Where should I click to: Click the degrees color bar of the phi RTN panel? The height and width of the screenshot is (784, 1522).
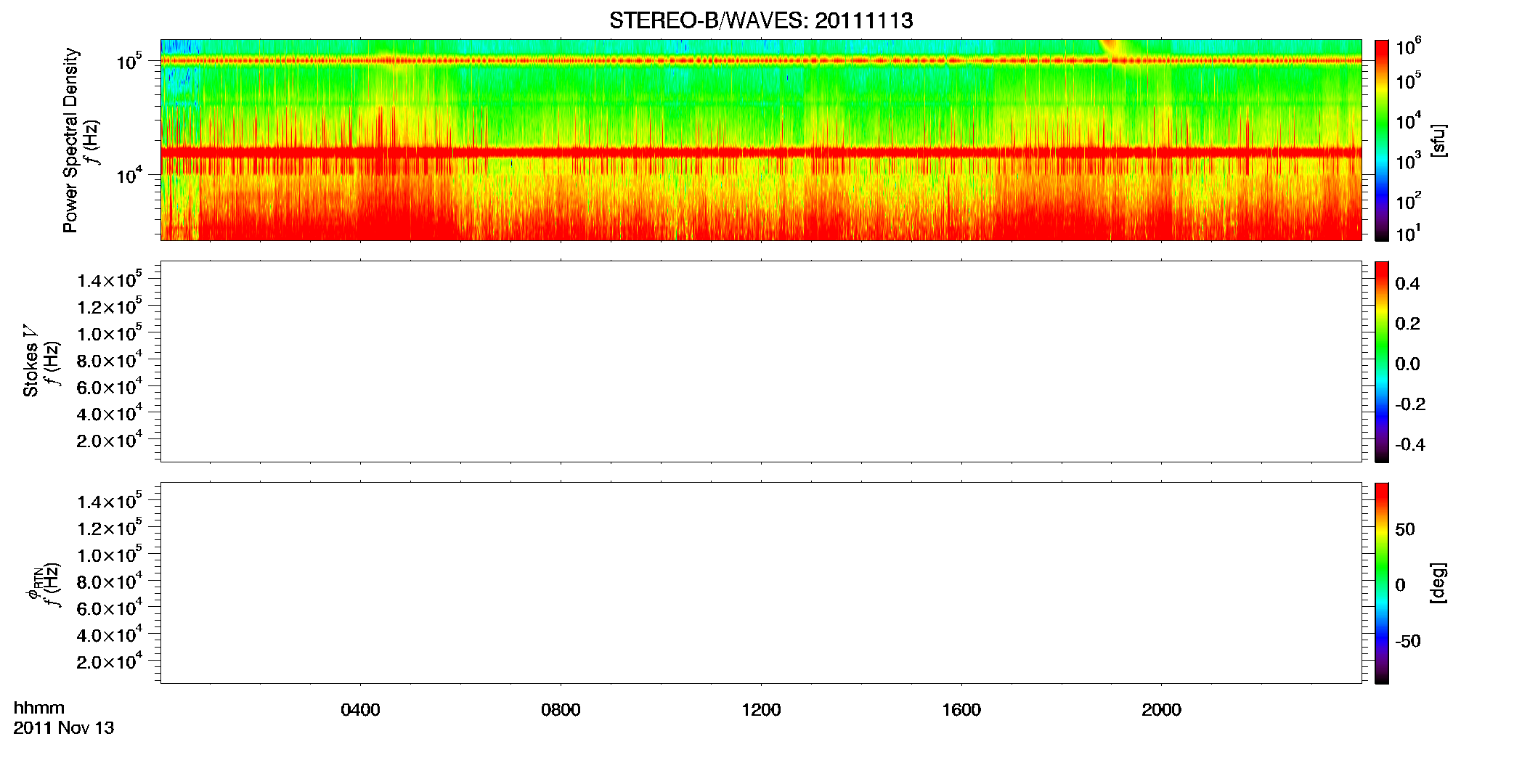click(1381, 582)
